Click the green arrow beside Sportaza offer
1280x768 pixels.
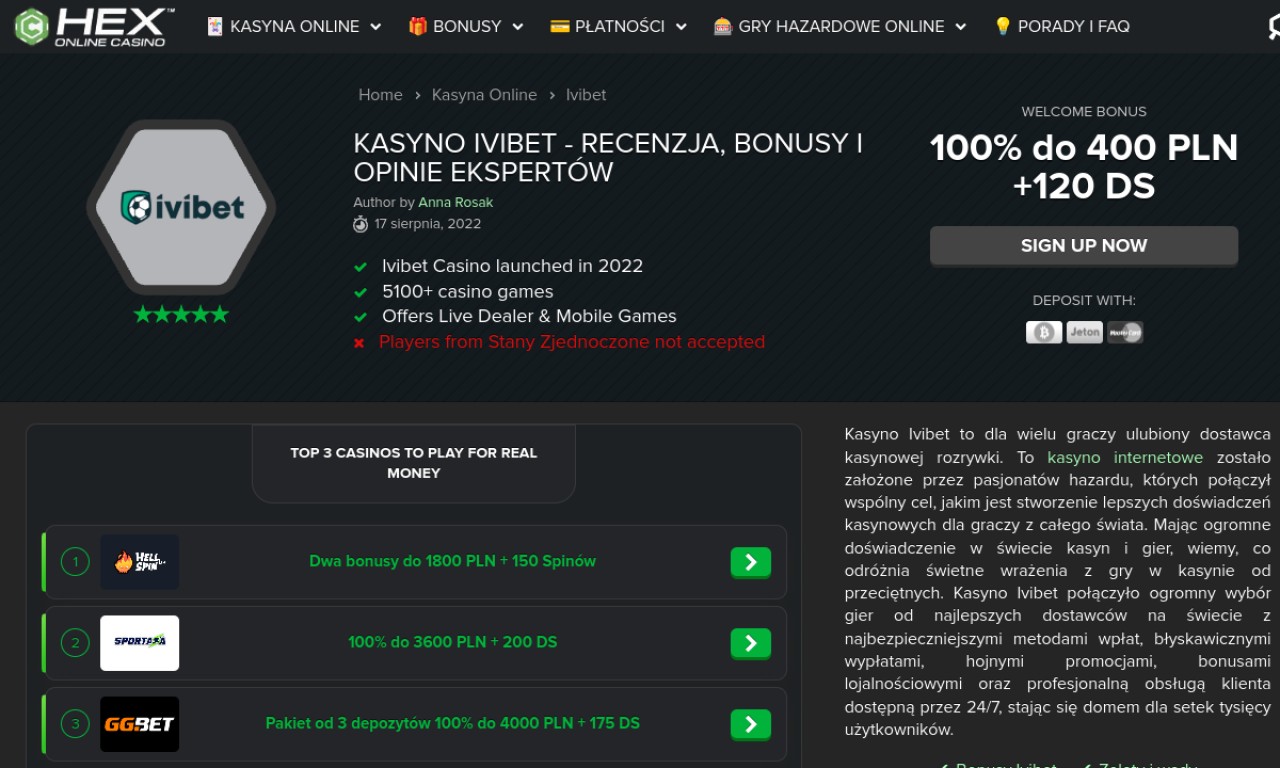751,643
